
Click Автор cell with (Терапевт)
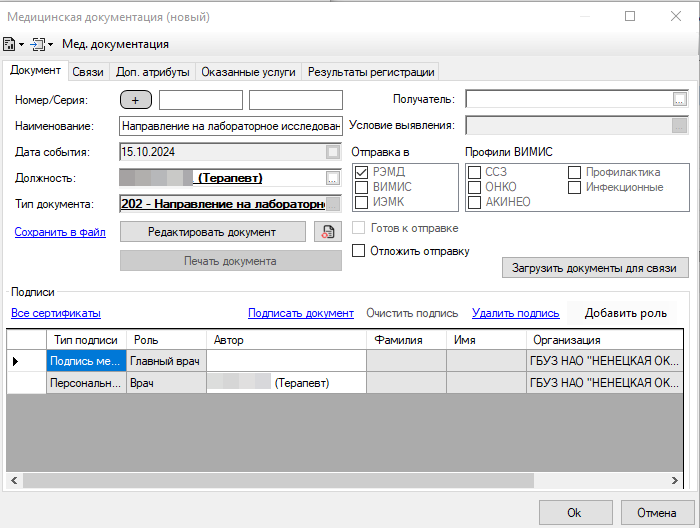(286, 383)
